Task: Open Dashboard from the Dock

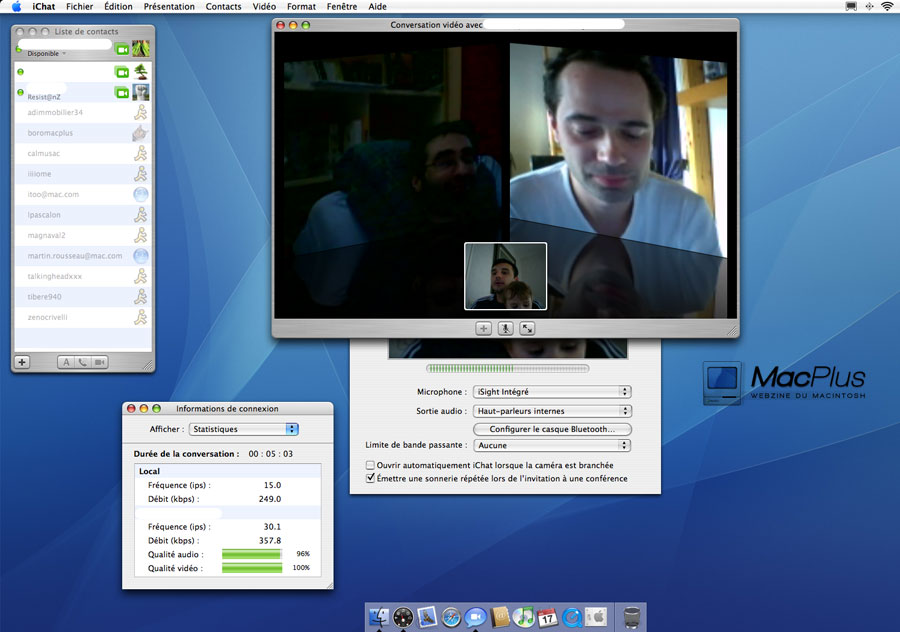Action: (403, 617)
